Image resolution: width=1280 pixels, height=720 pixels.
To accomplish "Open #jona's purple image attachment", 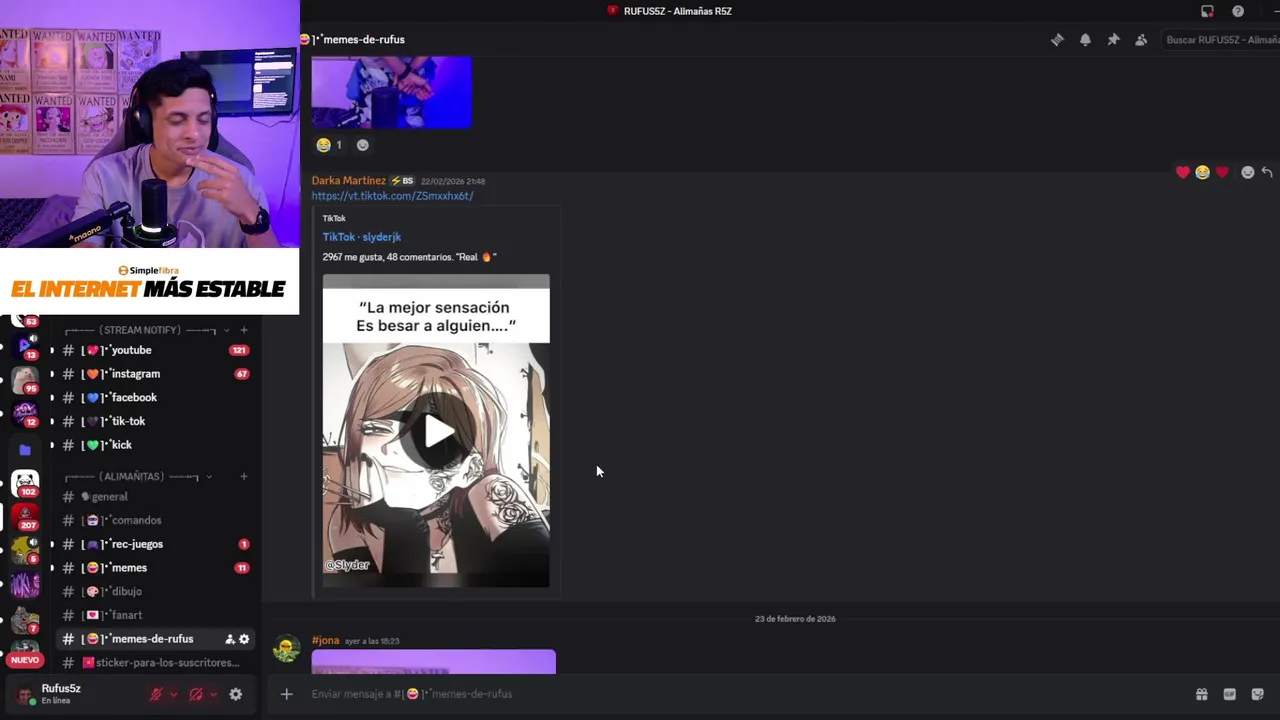I will (433, 661).
